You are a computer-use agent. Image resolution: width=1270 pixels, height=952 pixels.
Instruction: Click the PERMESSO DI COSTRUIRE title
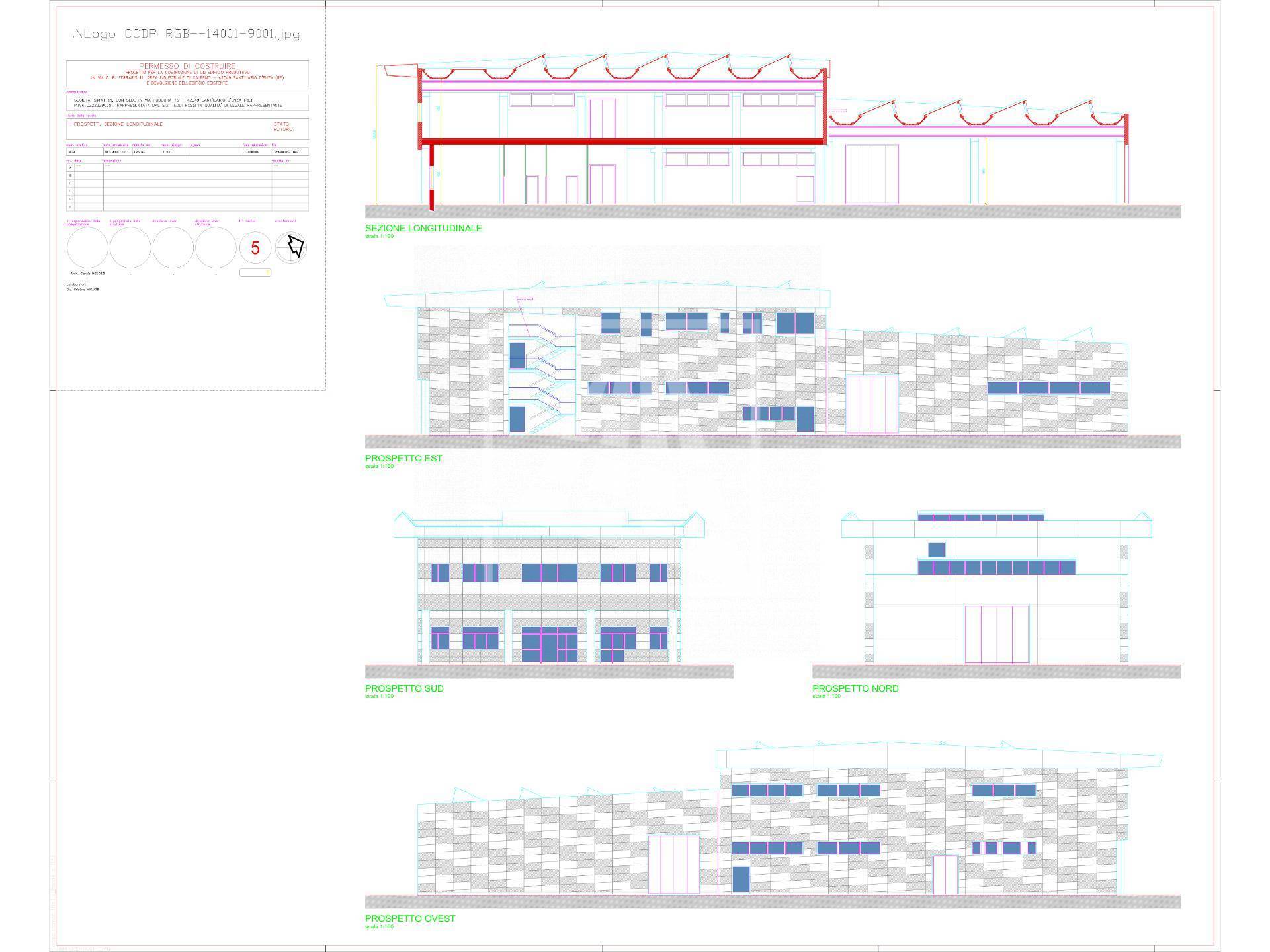tap(187, 66)
